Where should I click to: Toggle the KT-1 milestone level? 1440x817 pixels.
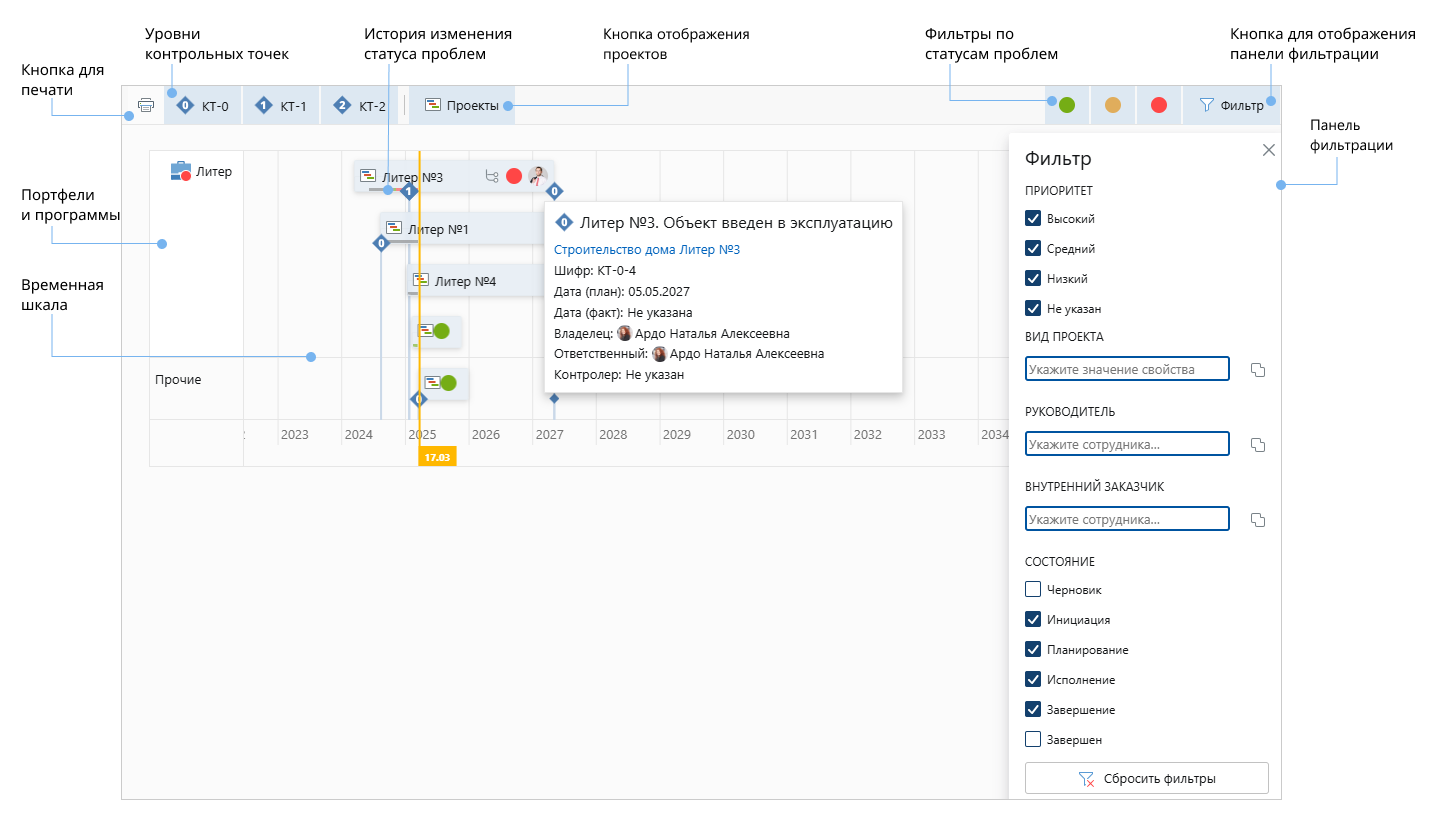[x=281, y=105]
